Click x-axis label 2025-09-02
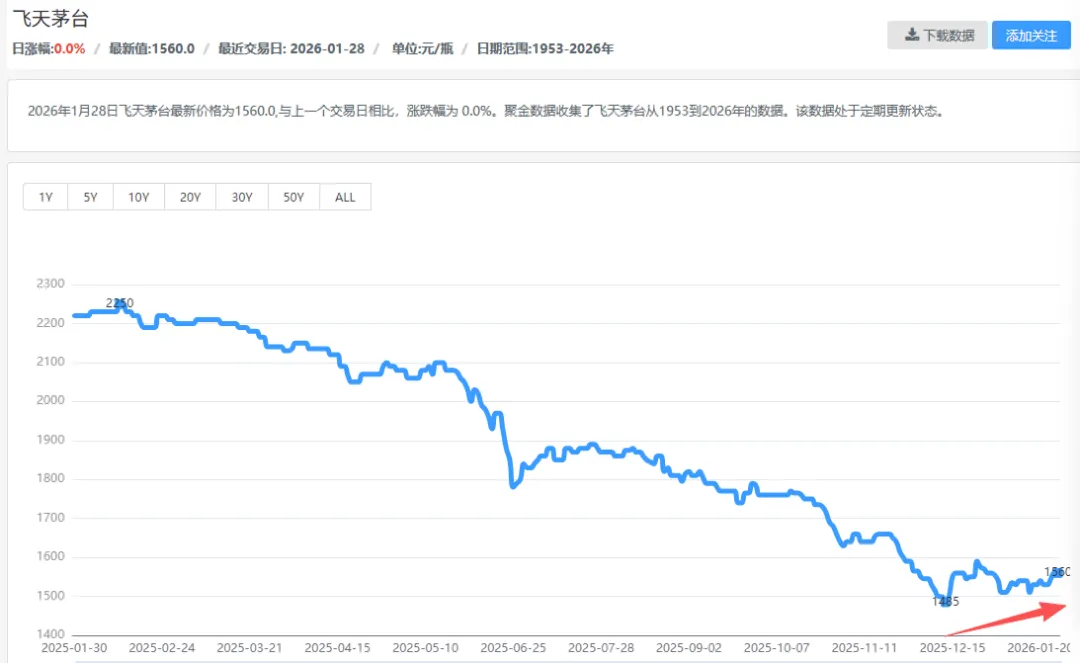 click(x=689, y=648)
